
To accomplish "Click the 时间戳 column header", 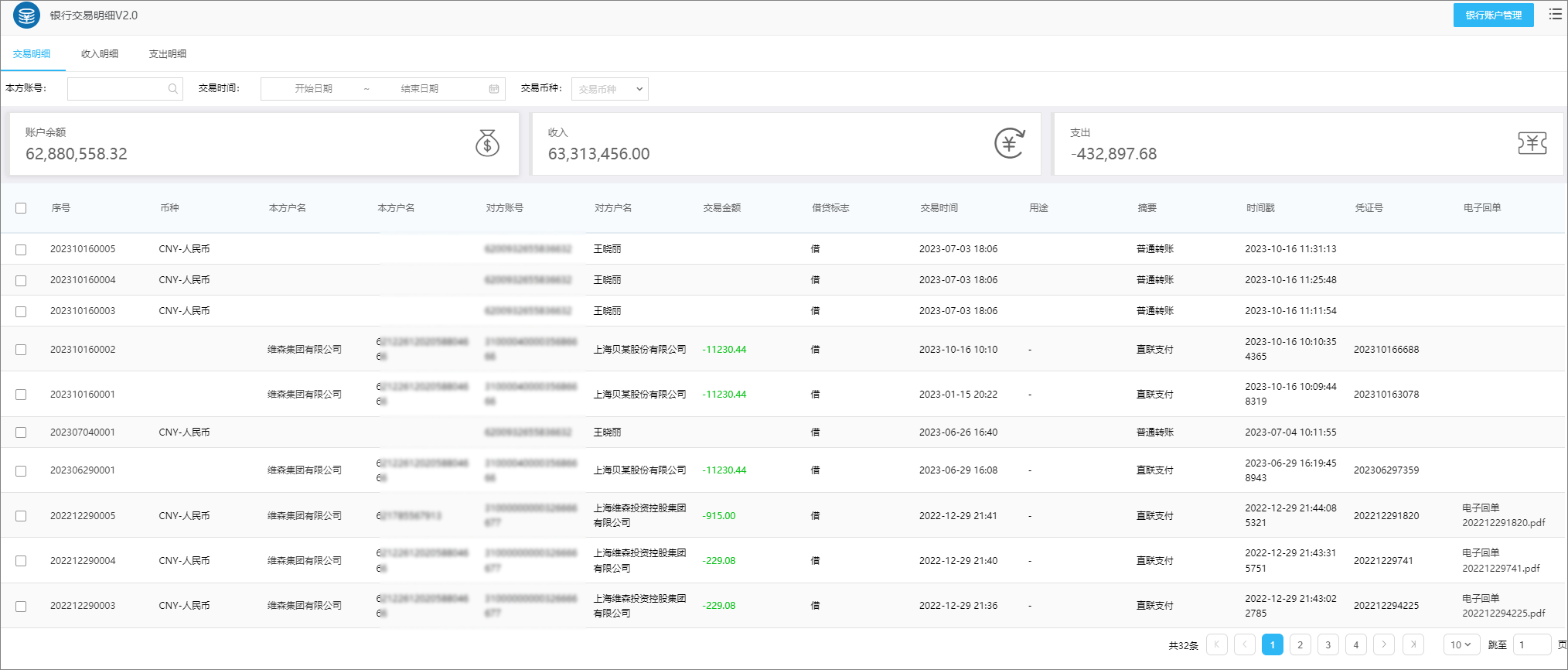I will [1260, 208].
